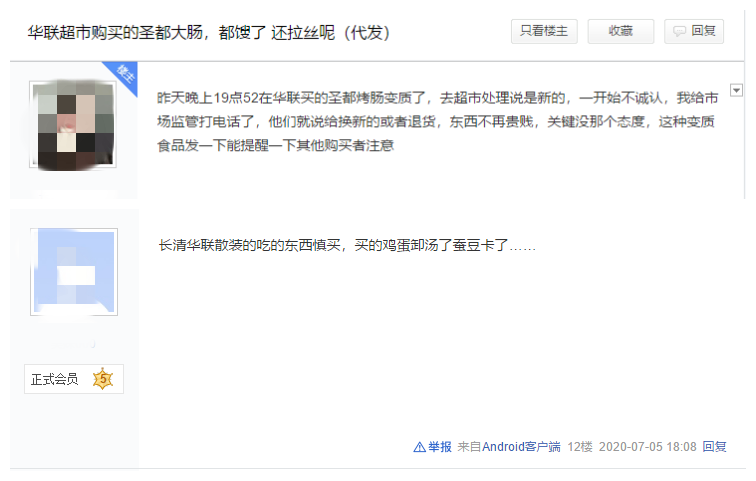Image resolution: width=756 pixels, height=481 pixels.
Task: Click the 只看楼主 button
Action: (544, 31)
